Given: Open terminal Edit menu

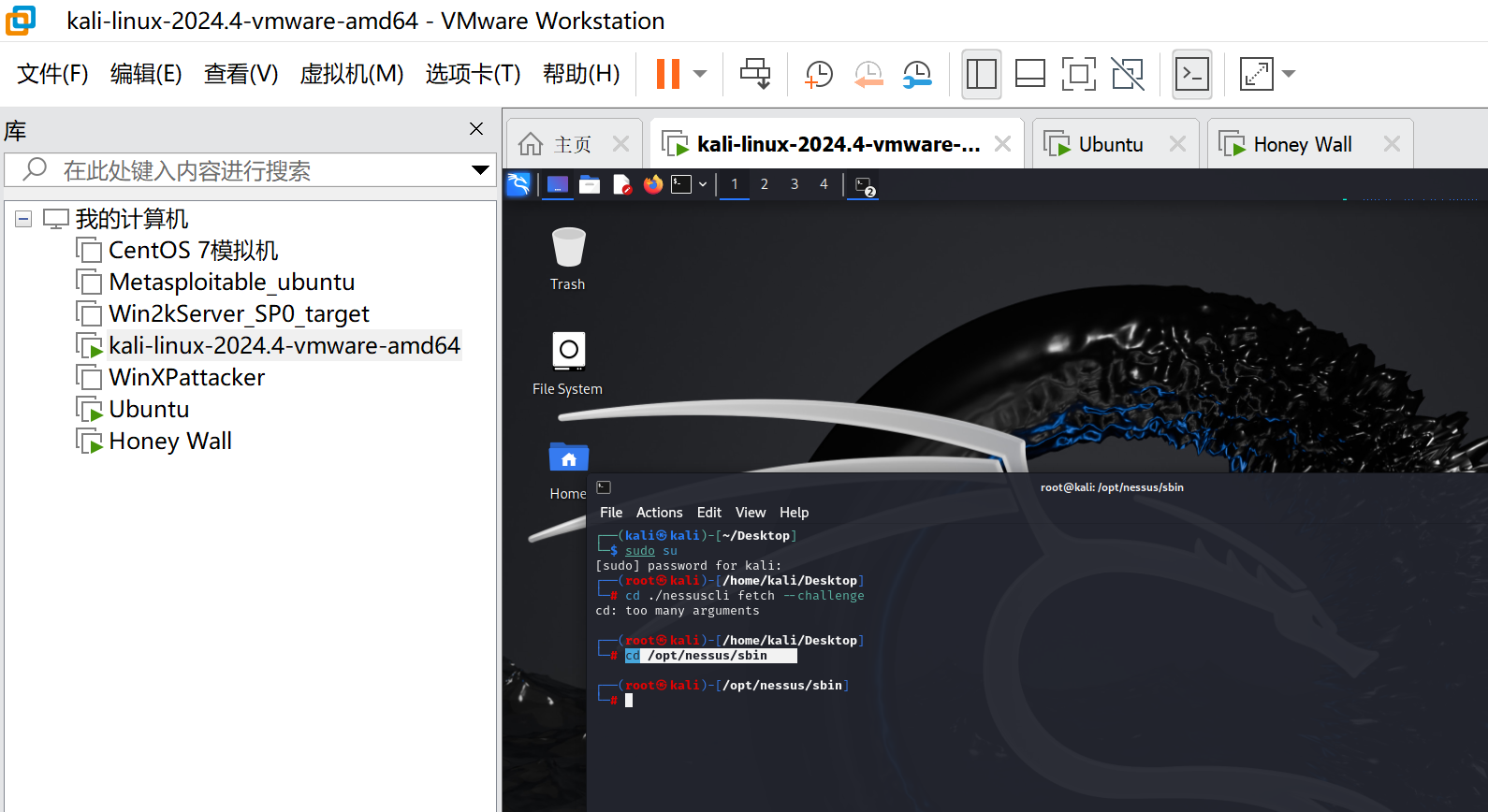Looking at the screenshot, I should (x=709, y=513).
